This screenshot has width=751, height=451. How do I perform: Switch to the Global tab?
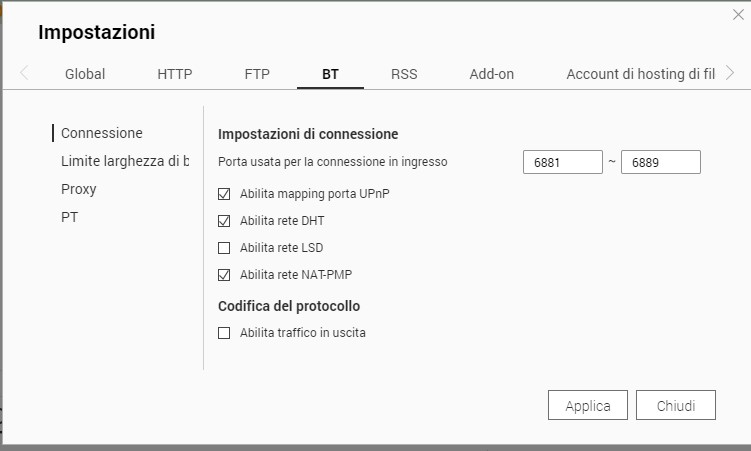(85, 74)
